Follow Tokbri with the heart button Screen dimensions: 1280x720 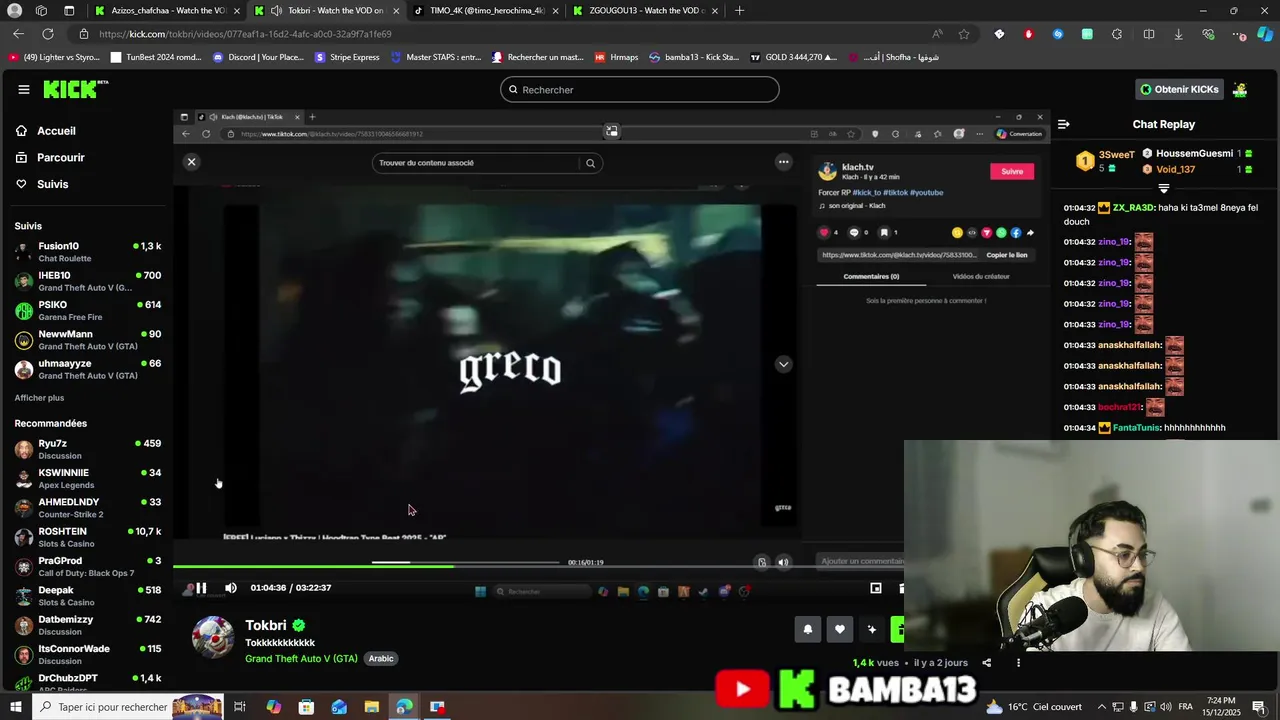840,629
